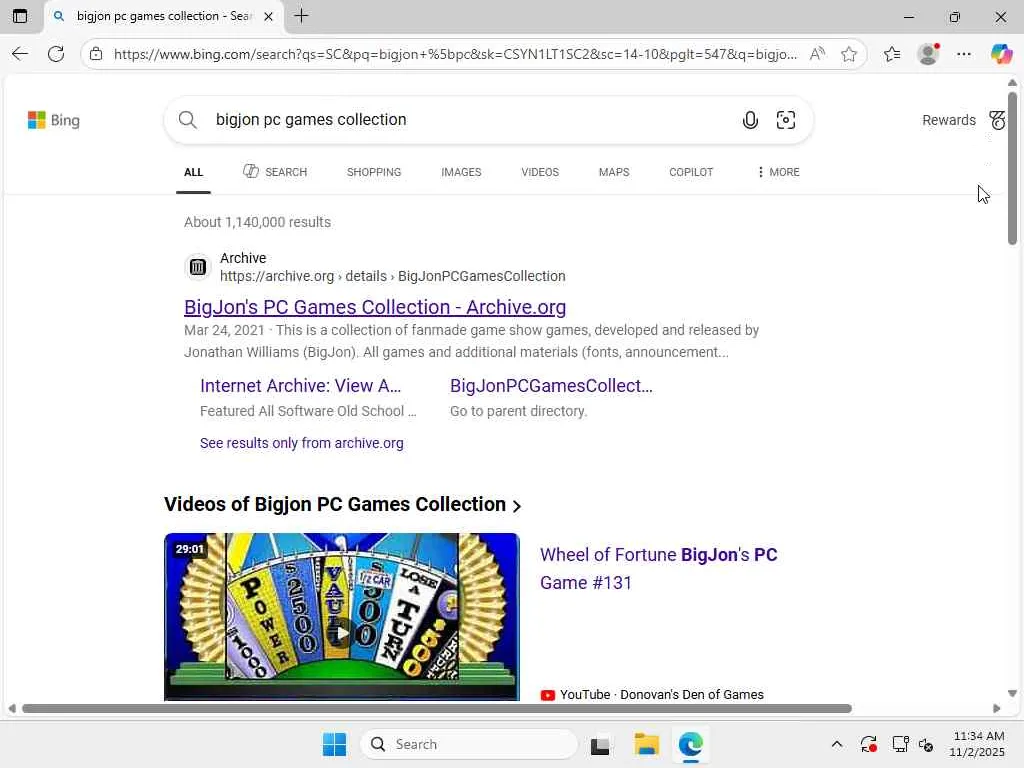Open File Explorer from taskbar
The height and width of the screenshot is (768, 1024).
pos(647,744)
